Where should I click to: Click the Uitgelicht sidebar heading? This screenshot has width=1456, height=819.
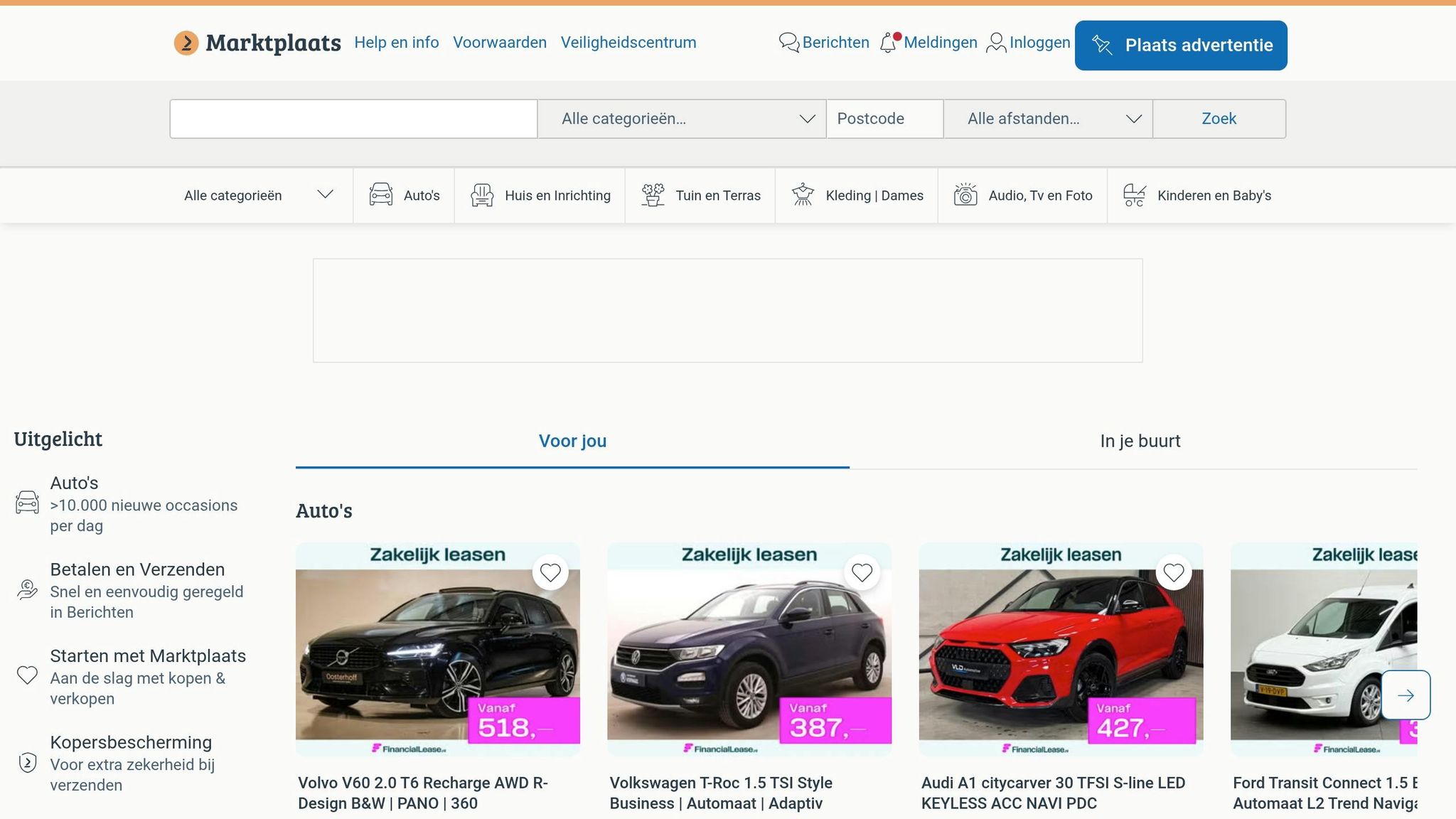click(58, 439)
